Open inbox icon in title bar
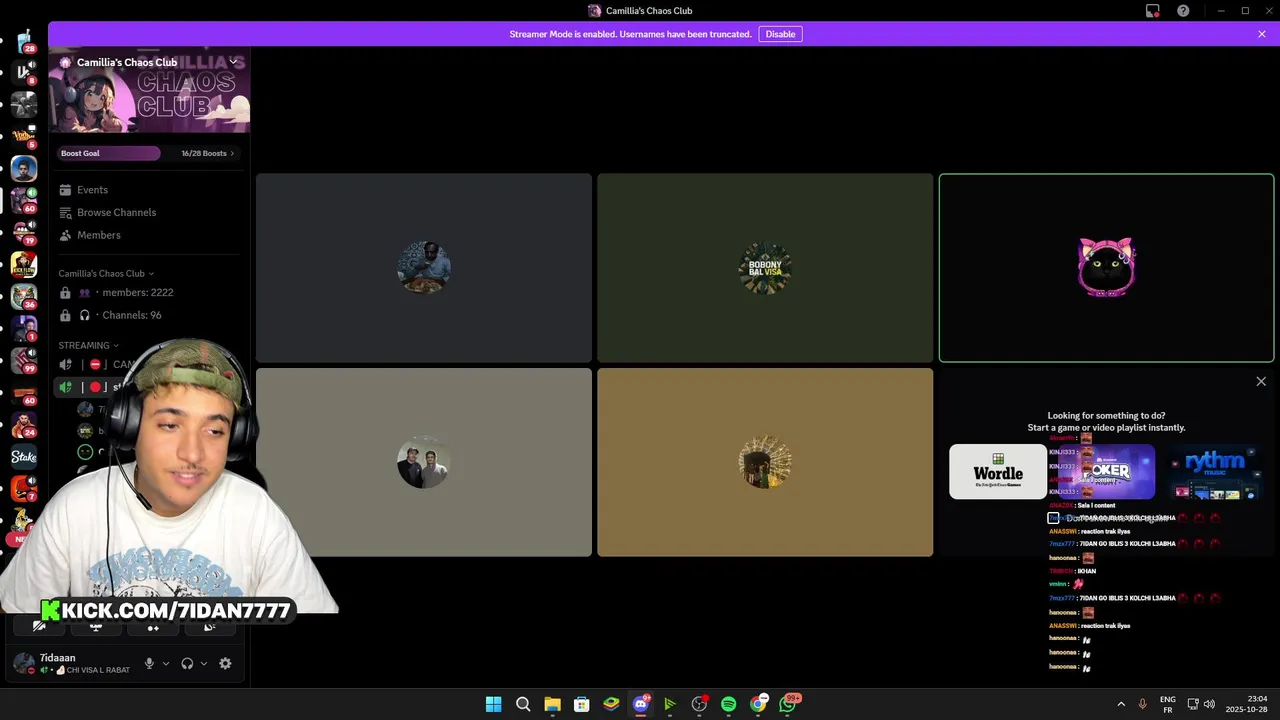 pyautogui.click(x=1152, y=11)
